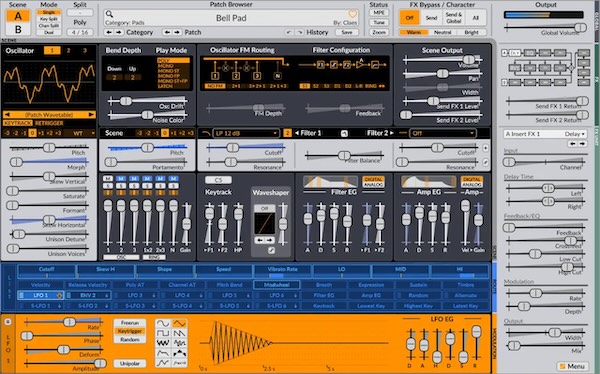The height and width of the screenshot is (374, 600).
Task: Go to next patch category arrow
Action: [119, 33]
